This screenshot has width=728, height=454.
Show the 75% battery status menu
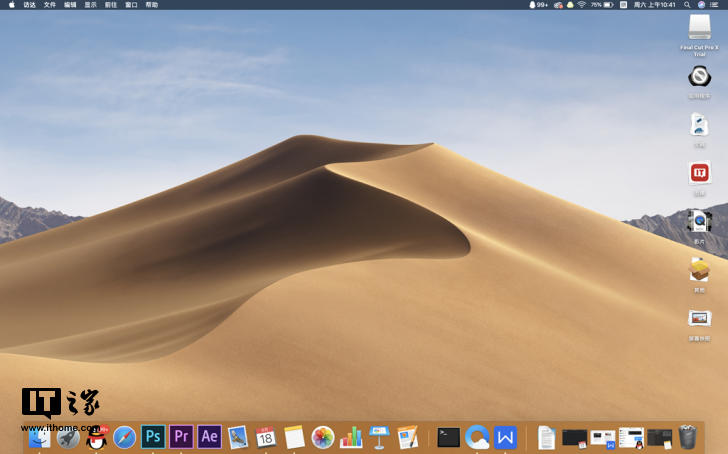602,5
